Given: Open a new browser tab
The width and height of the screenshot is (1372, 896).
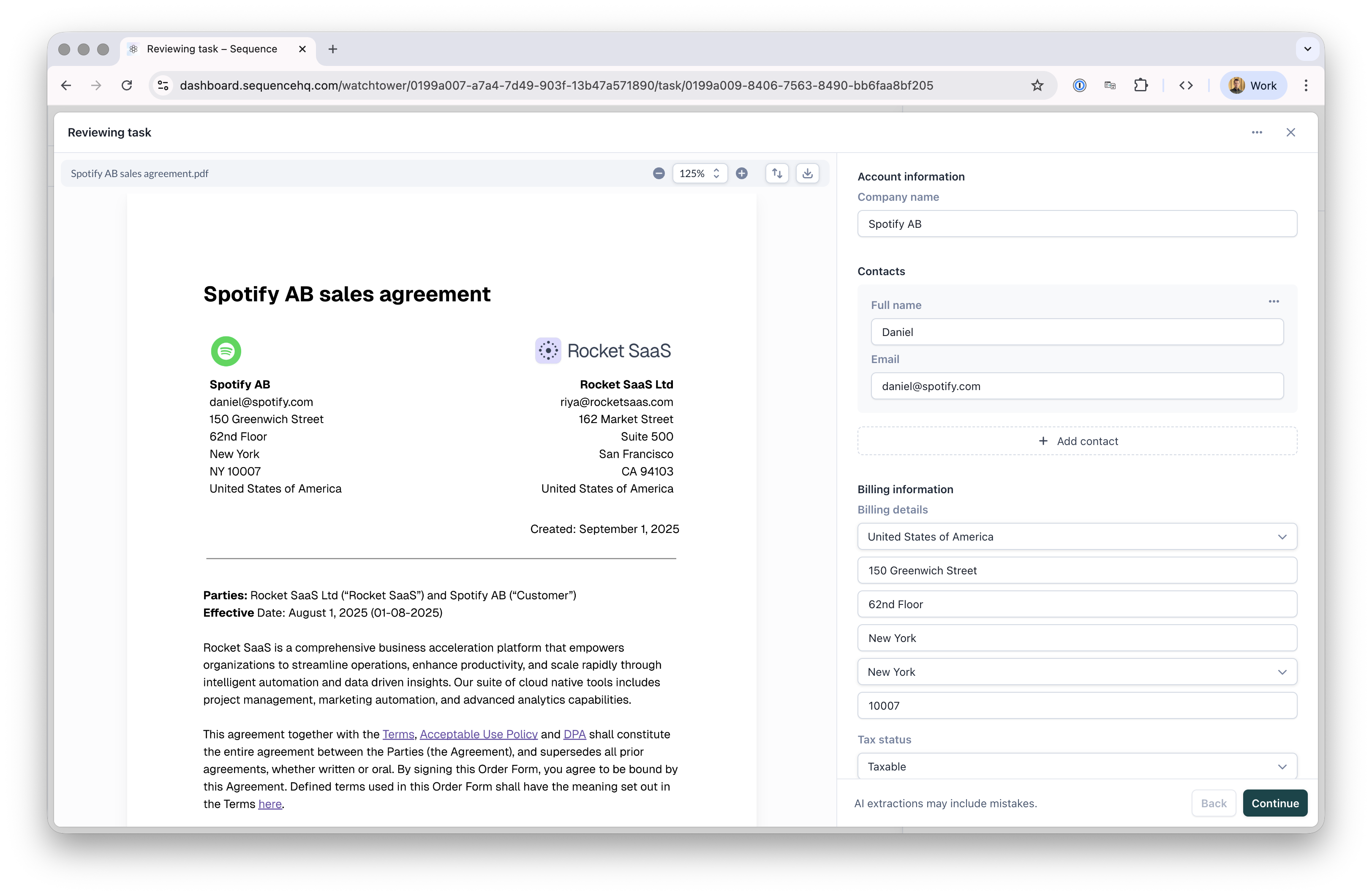Looking at the screenshot, I should coord(332,49).
